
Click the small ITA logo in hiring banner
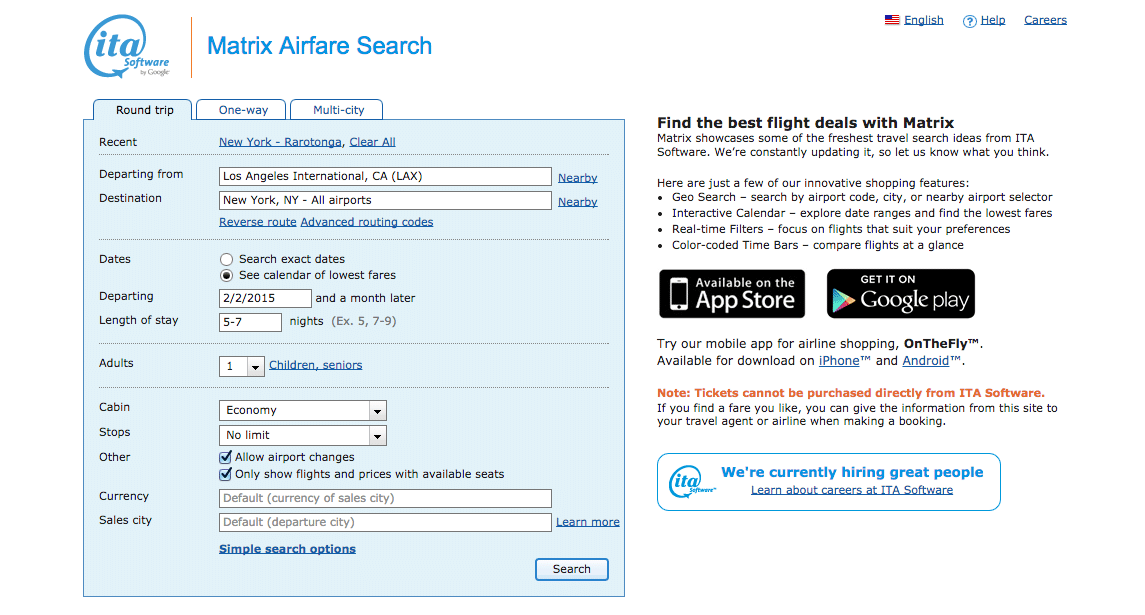690,482
